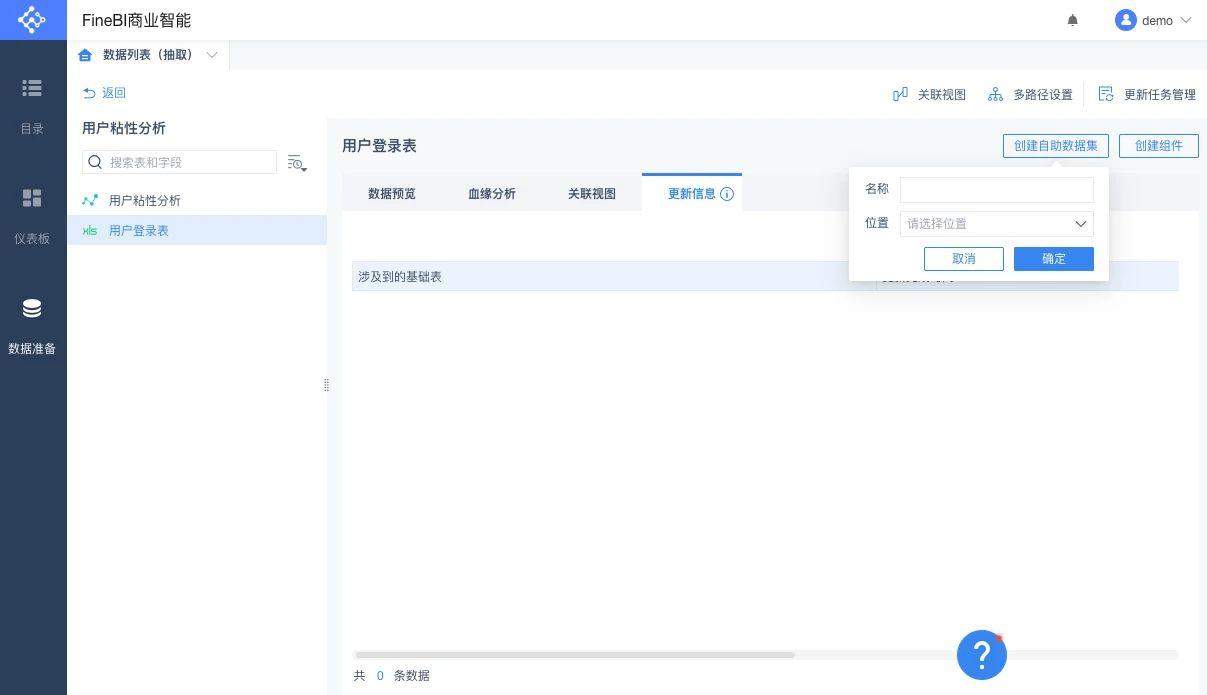Viewport: 1207px width, 695px height.
Task: Open the help question mark button
Action: tap(982, 655)
